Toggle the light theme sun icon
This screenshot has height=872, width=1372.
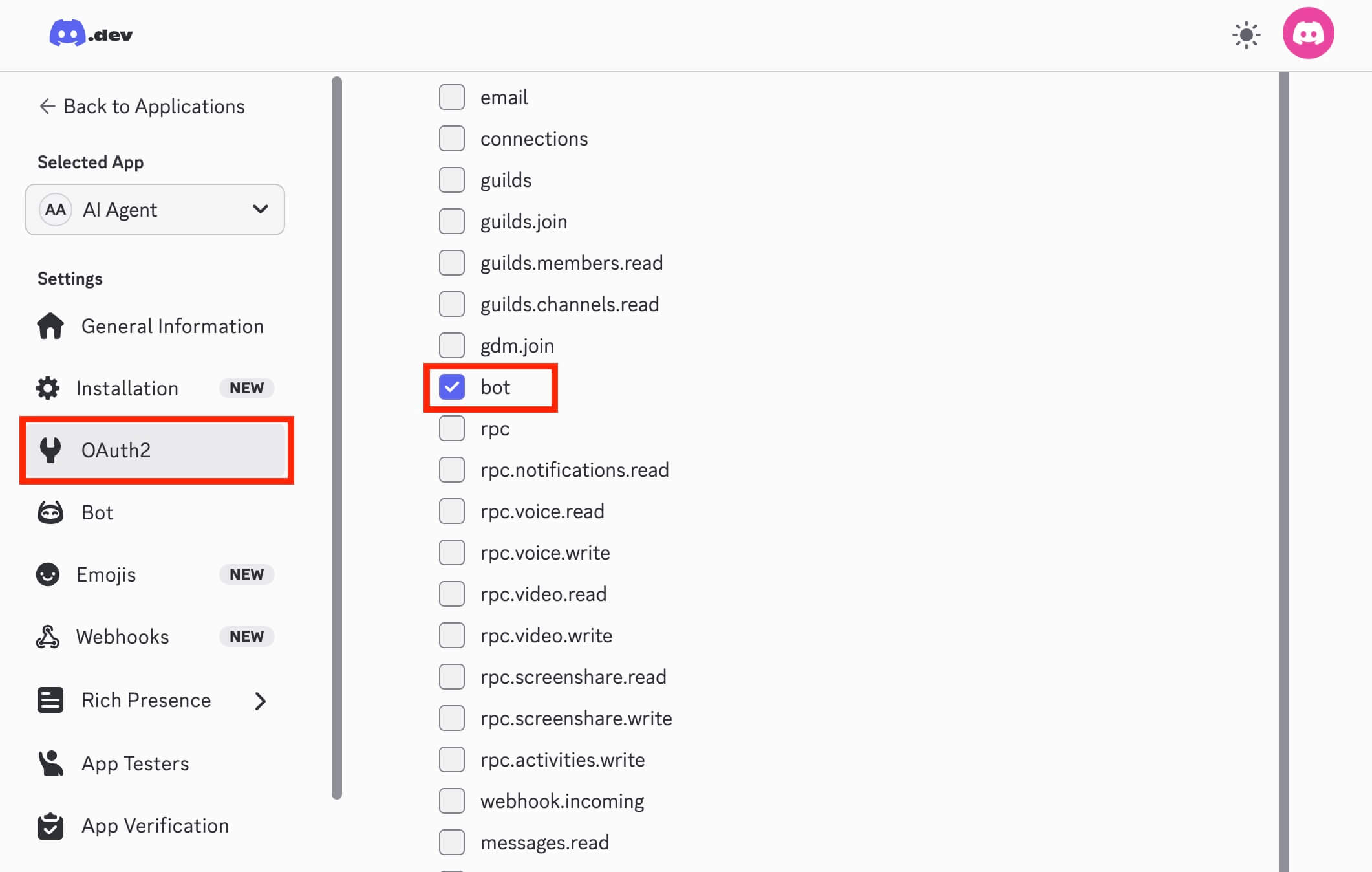tap(1246, 35)
